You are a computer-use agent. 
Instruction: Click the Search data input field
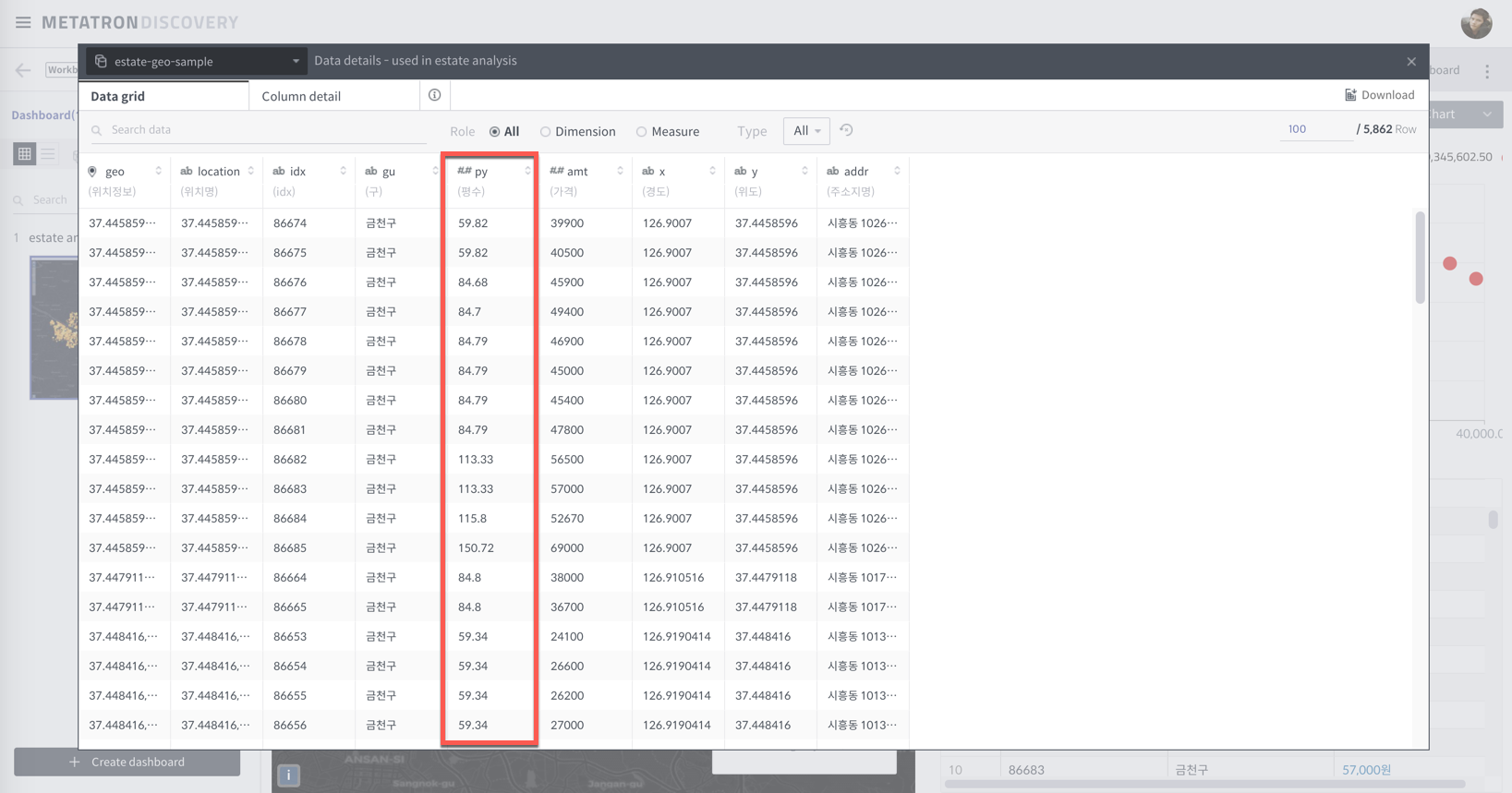pyautogui.click(x=259, y=130)
